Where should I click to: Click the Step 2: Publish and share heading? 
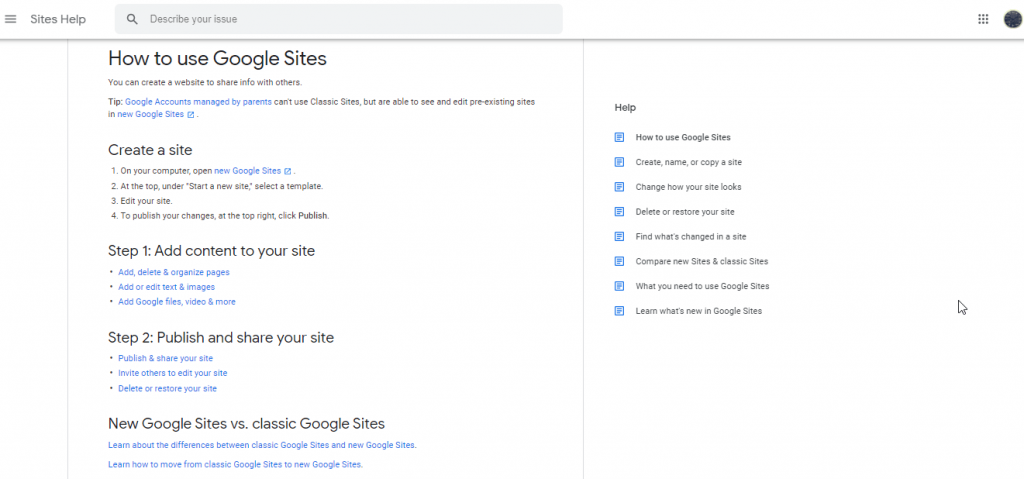point(221,337)
